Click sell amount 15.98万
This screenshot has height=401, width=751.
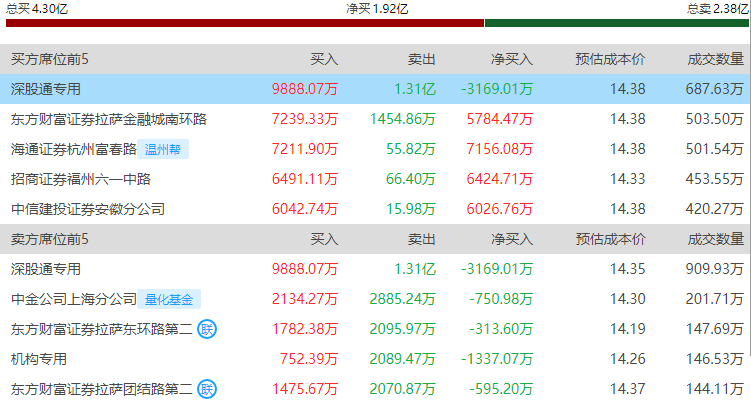tap(411, 209)
